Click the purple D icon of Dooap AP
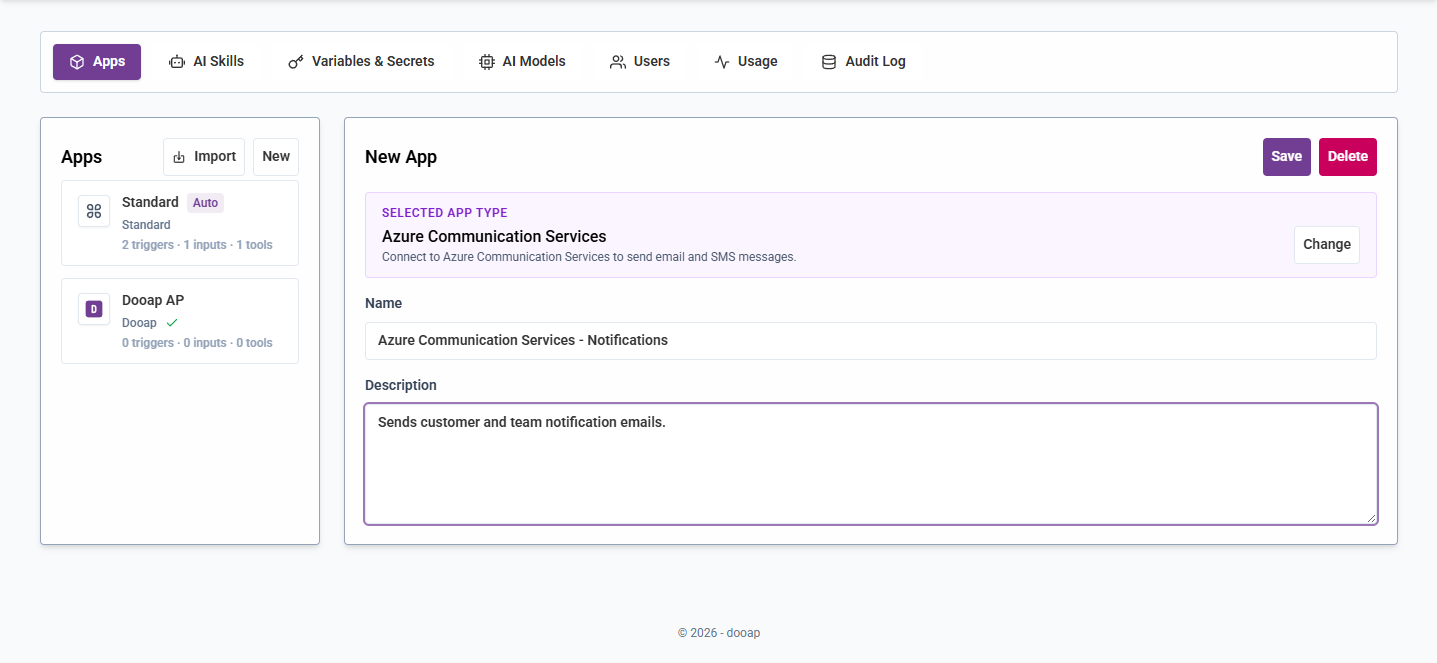 pyautogui.click(x=94, y=309)
